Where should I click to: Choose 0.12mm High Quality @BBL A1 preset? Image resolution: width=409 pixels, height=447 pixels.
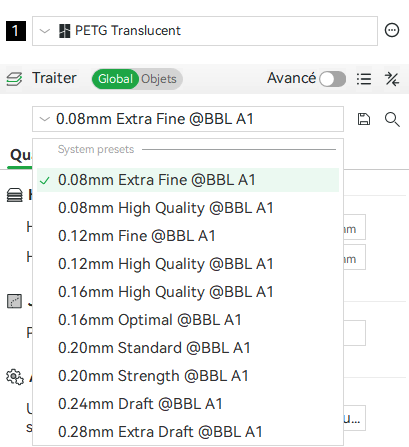pyautogui.click(x=188, y=264)
